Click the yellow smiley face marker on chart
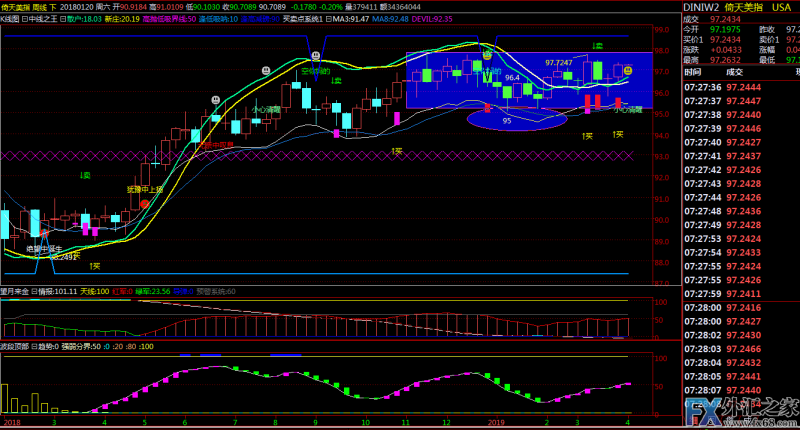 (628, 70)
